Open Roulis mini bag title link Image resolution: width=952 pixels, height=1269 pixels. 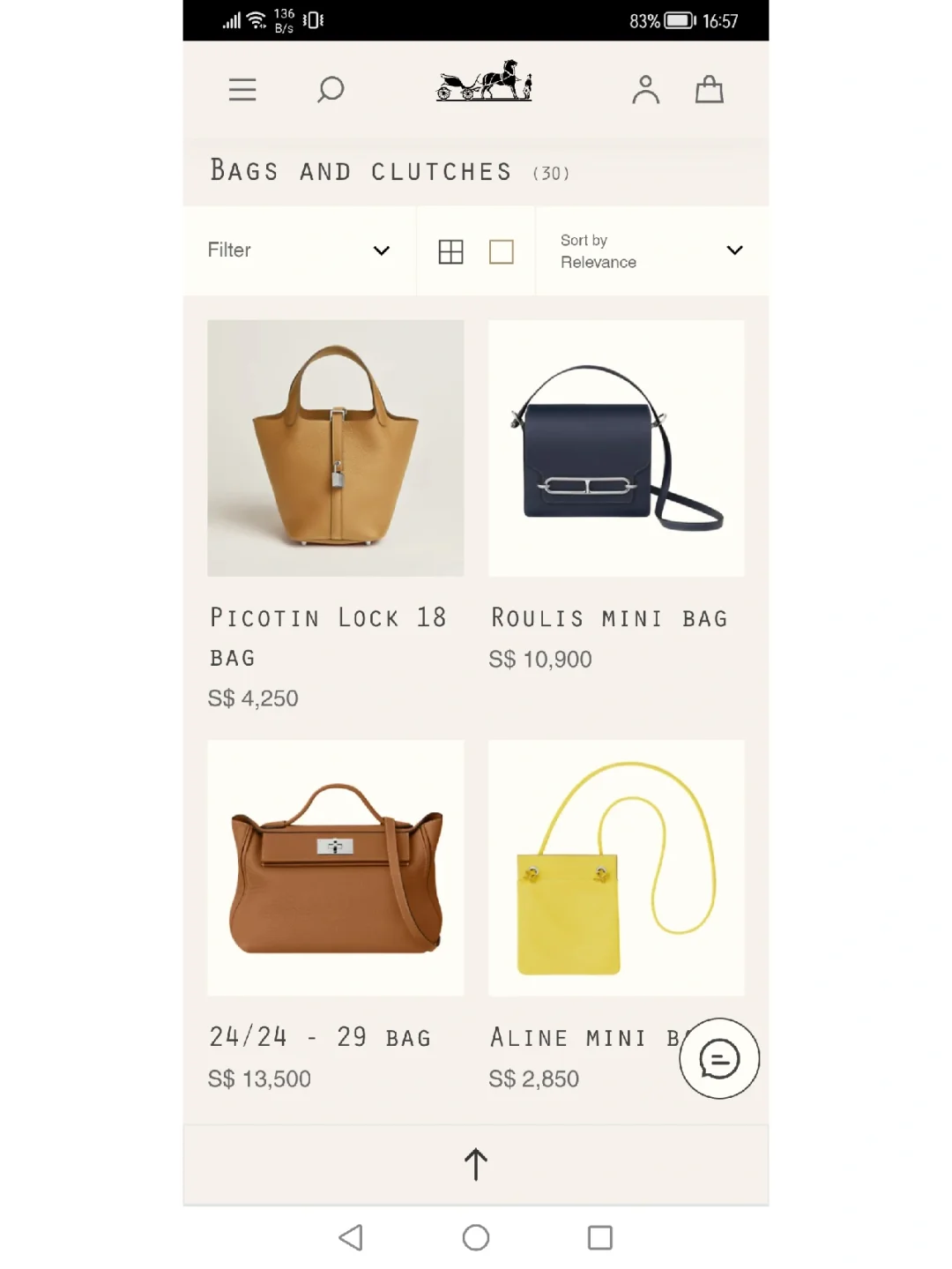coord(609,618)
